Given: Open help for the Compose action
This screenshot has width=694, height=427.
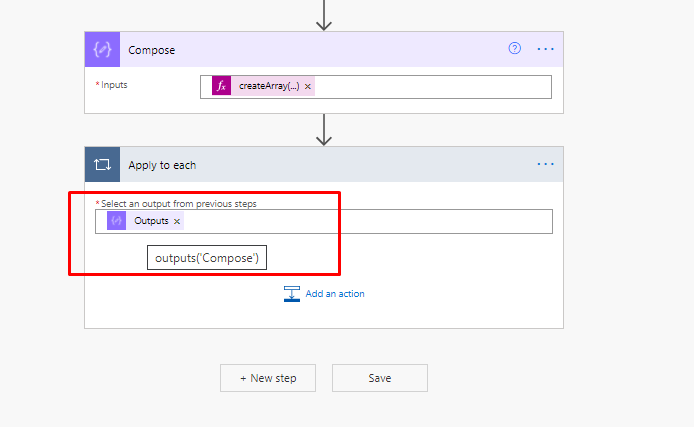Looking at the screenshot, I should (514, 48).
